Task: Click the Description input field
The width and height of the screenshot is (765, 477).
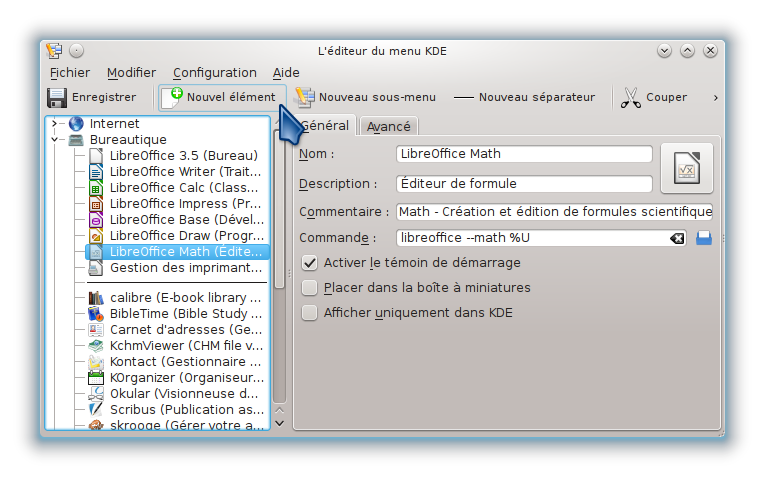Action: click(524, 184)
